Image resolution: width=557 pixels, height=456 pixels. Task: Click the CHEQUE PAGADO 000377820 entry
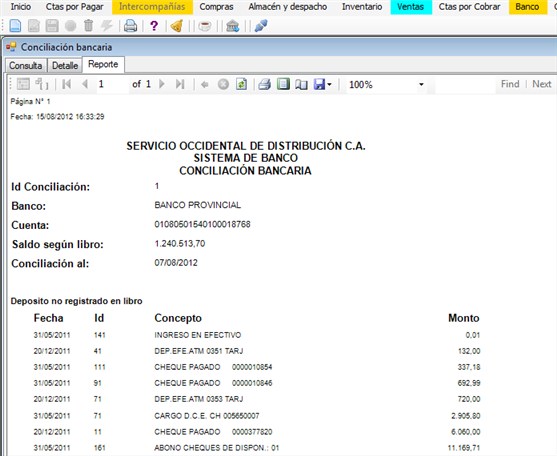[x=213, y=432]
